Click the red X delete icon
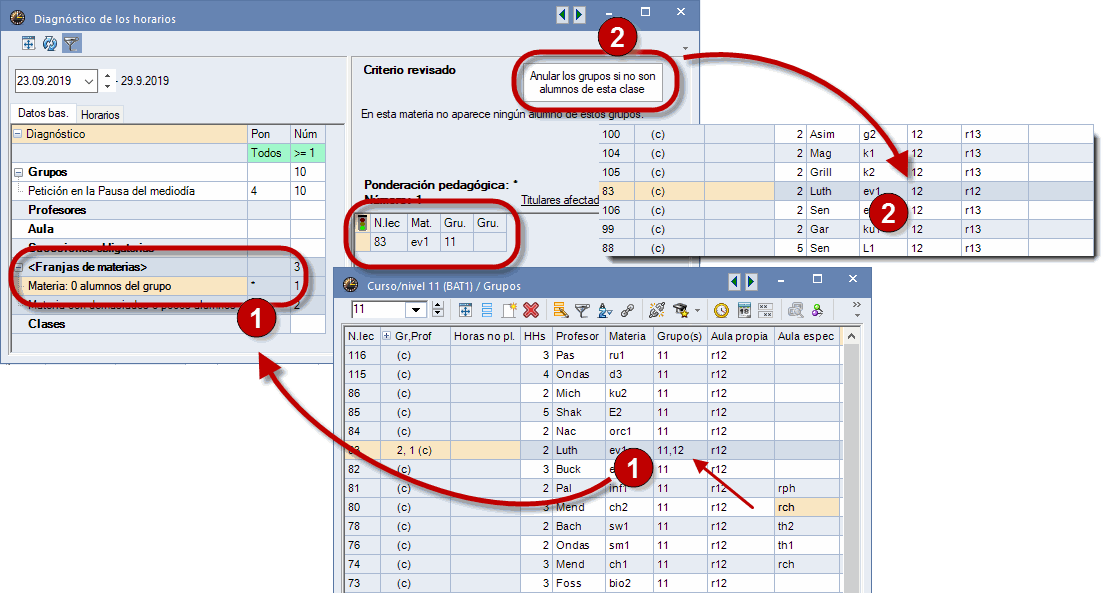The width and height of the screenshot is (1103, 593). tap(531, 310)
